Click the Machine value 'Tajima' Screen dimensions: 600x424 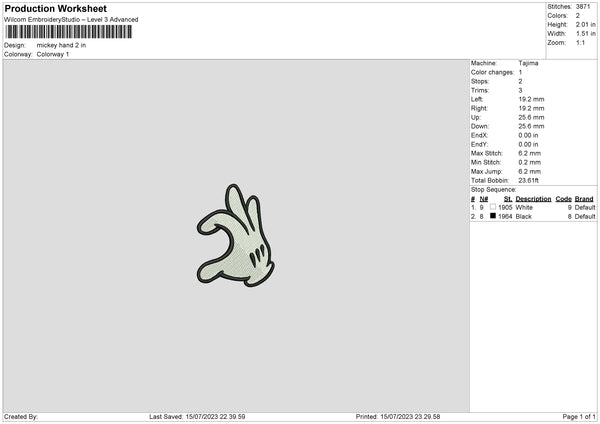[528, 63]
